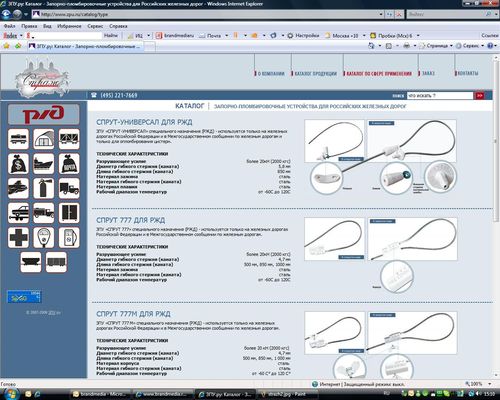Select the hangar warehouse category icon
The height and width of the screenshot is (400, 500).
pos(44,139)
